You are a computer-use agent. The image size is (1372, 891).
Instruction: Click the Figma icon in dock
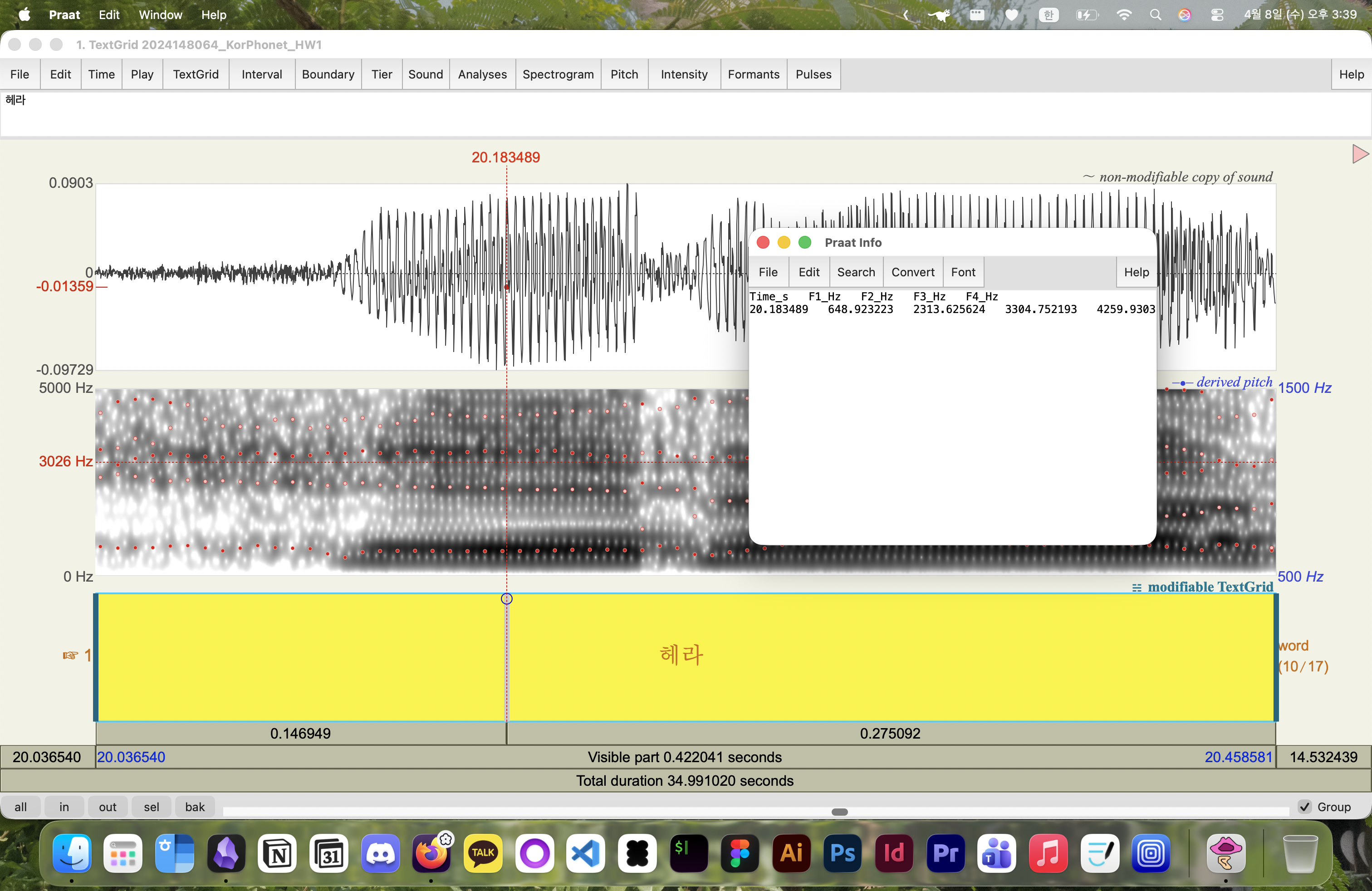[x=740, y=853]
